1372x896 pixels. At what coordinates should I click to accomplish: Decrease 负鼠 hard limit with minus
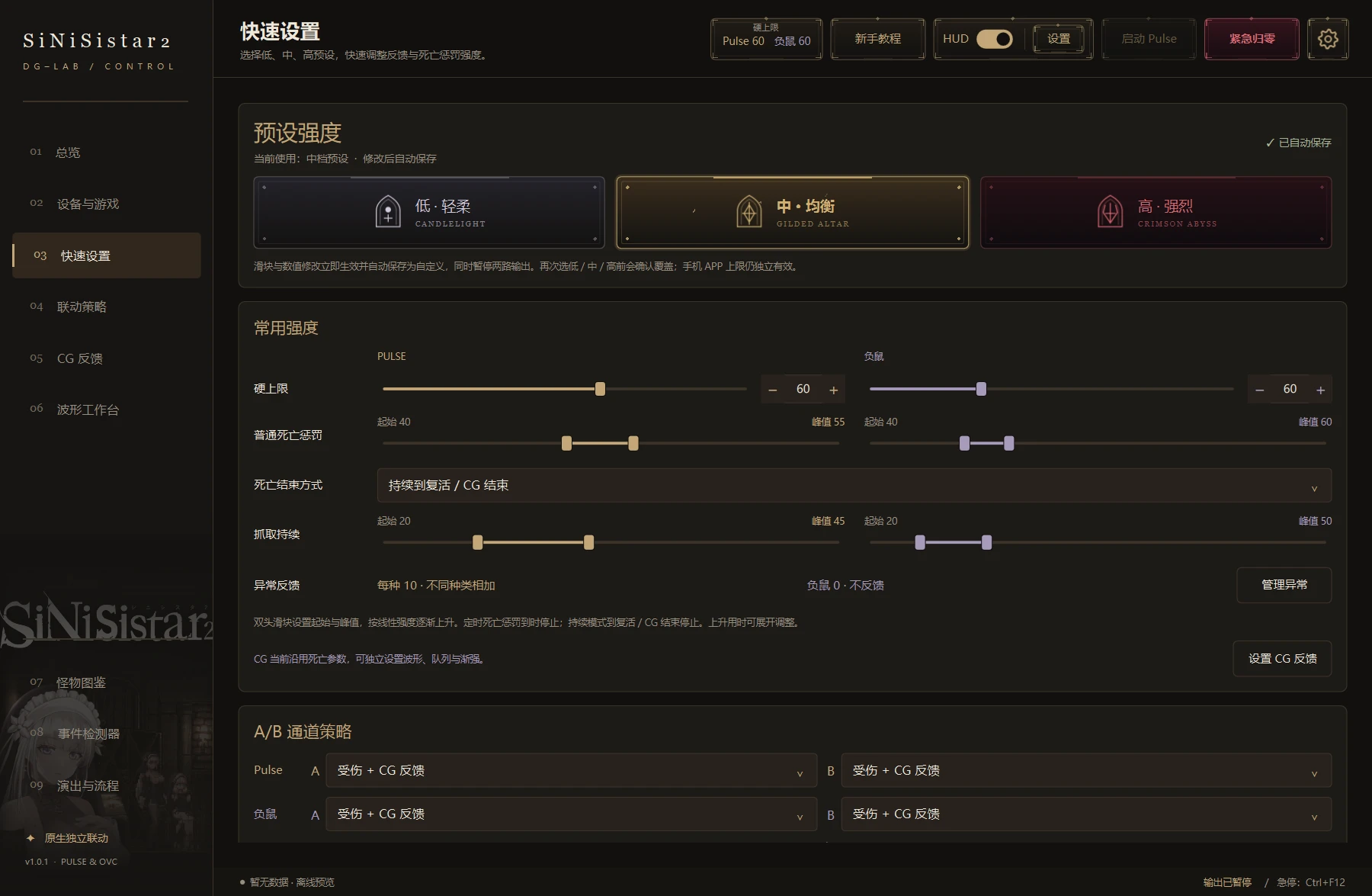pos(1260,390)
